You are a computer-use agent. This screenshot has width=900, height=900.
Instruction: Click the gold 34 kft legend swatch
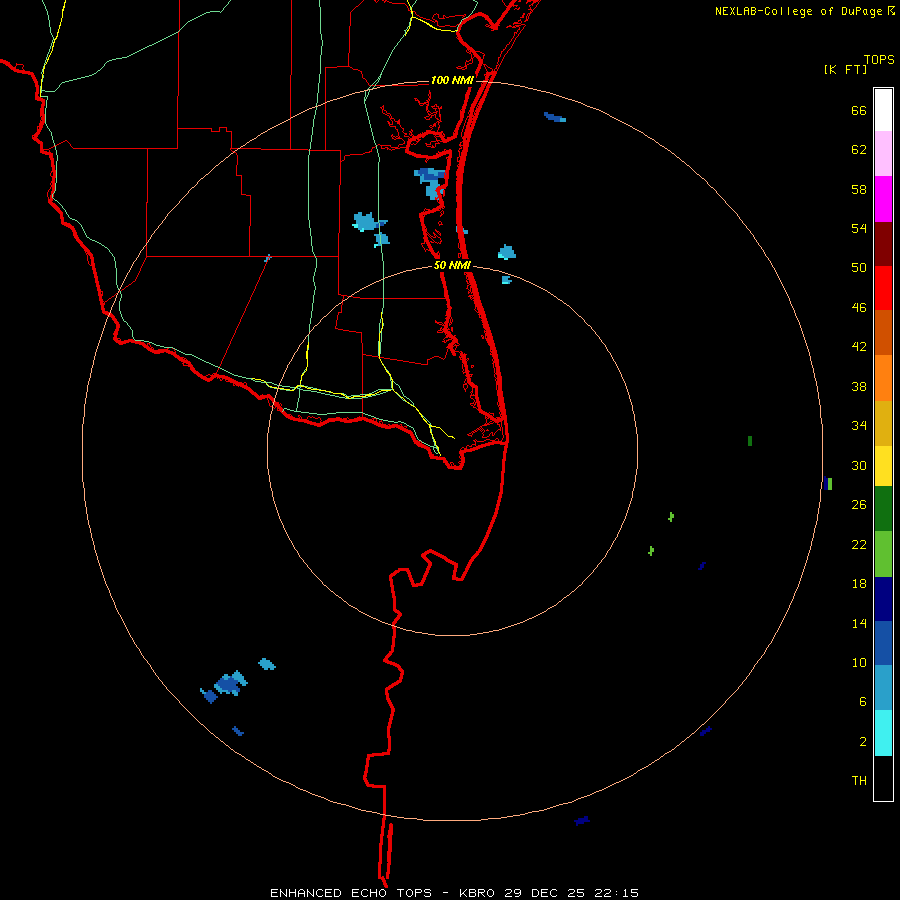click(883, 423)
